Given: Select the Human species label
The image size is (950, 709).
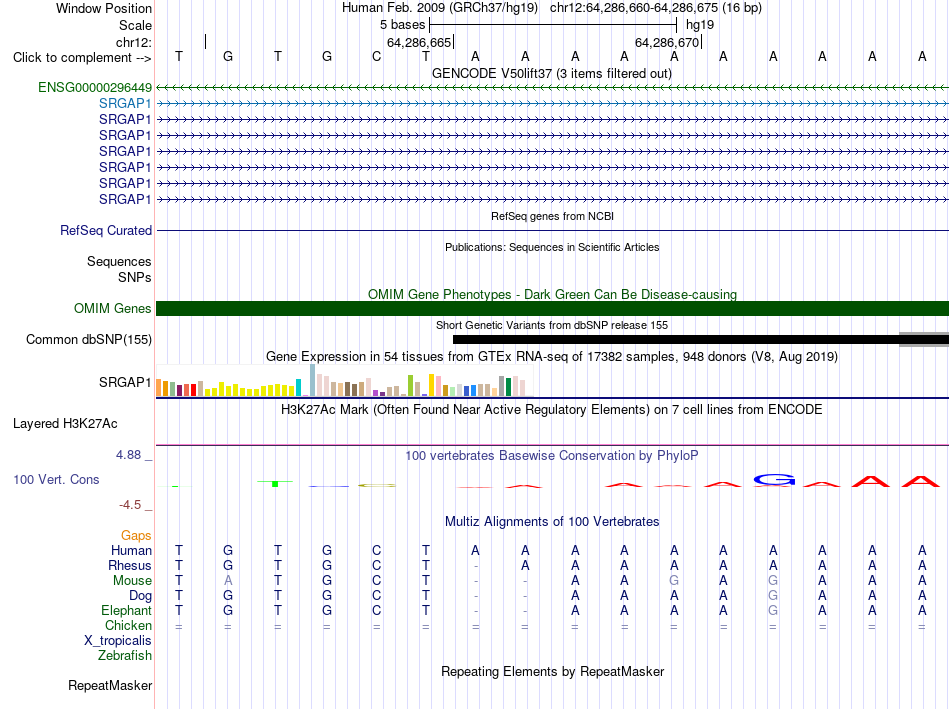Looking at the screenshot, I should [x=131, y=550].
